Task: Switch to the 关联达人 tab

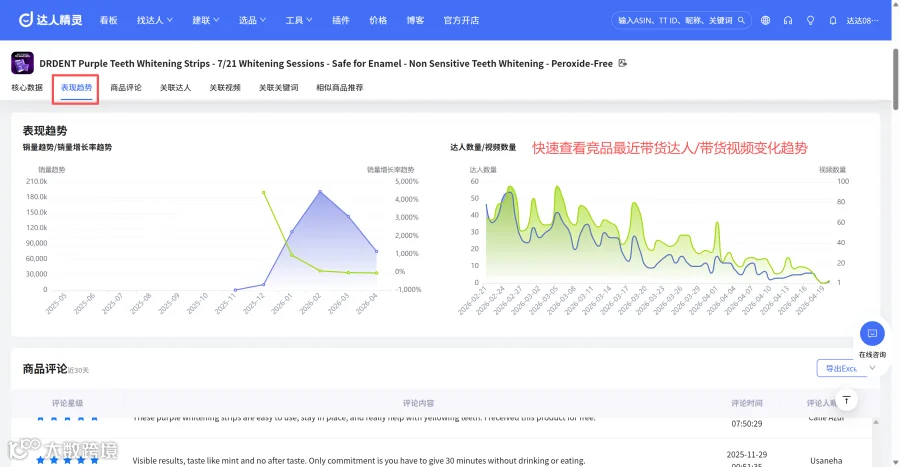Action: 175,88
